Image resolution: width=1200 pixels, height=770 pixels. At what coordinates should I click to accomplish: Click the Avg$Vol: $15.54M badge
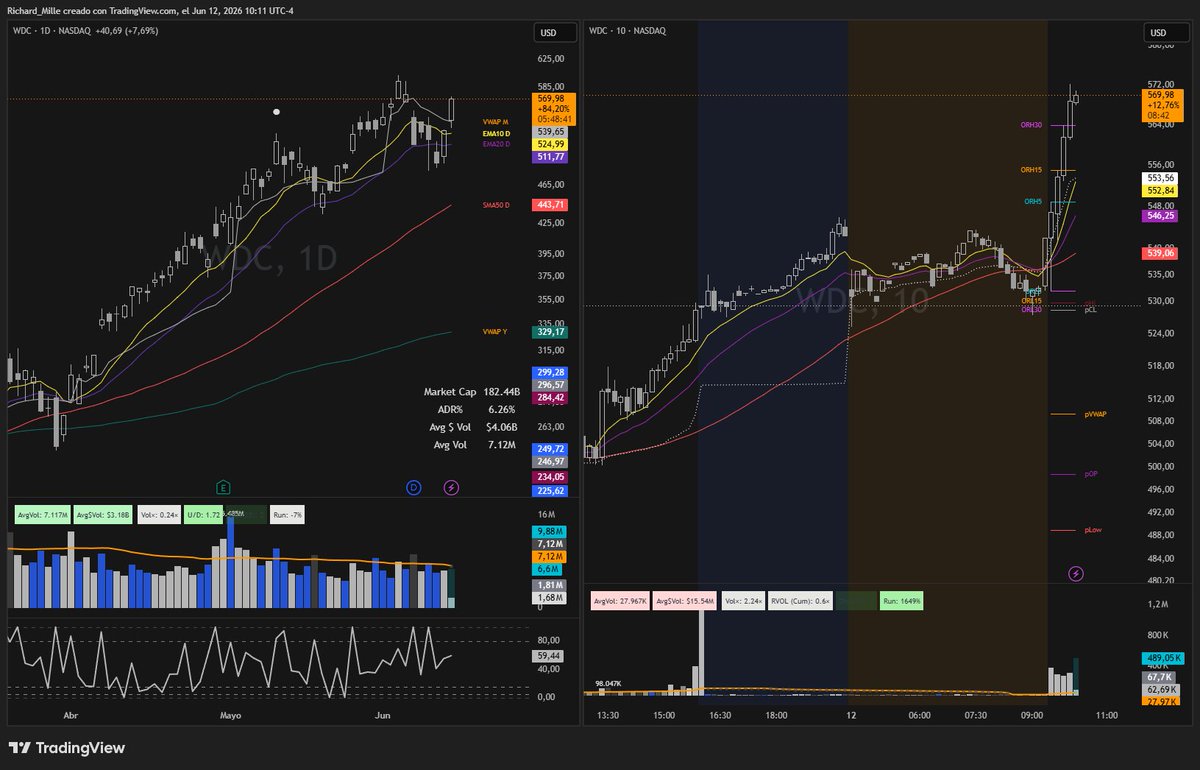coord(685,601)
